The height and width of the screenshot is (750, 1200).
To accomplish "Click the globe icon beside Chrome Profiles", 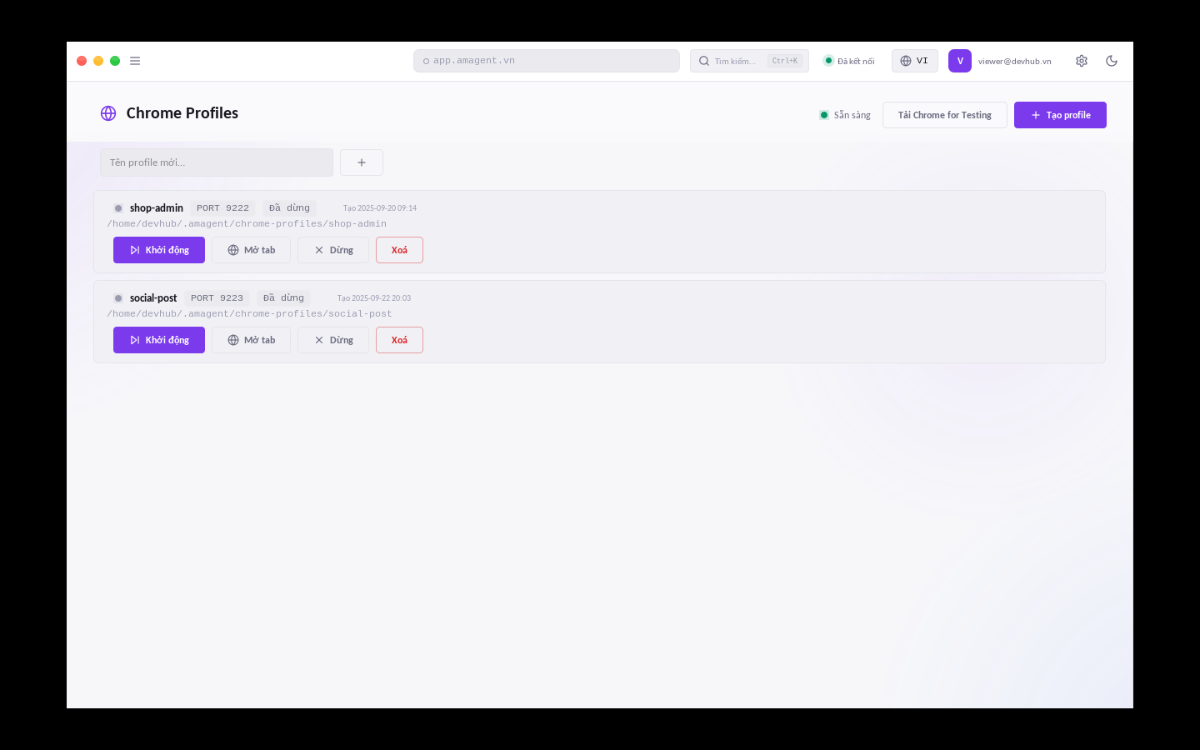I will [109, 113].
